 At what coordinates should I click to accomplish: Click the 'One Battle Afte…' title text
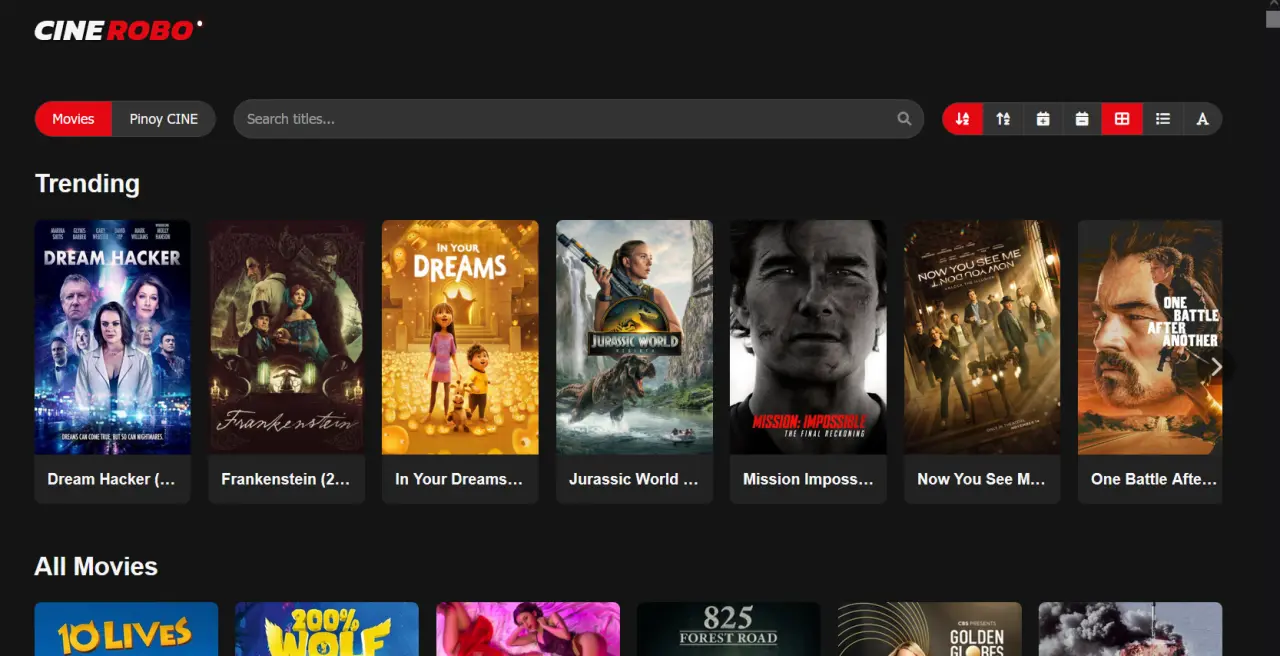click(x=1154, y=479)
